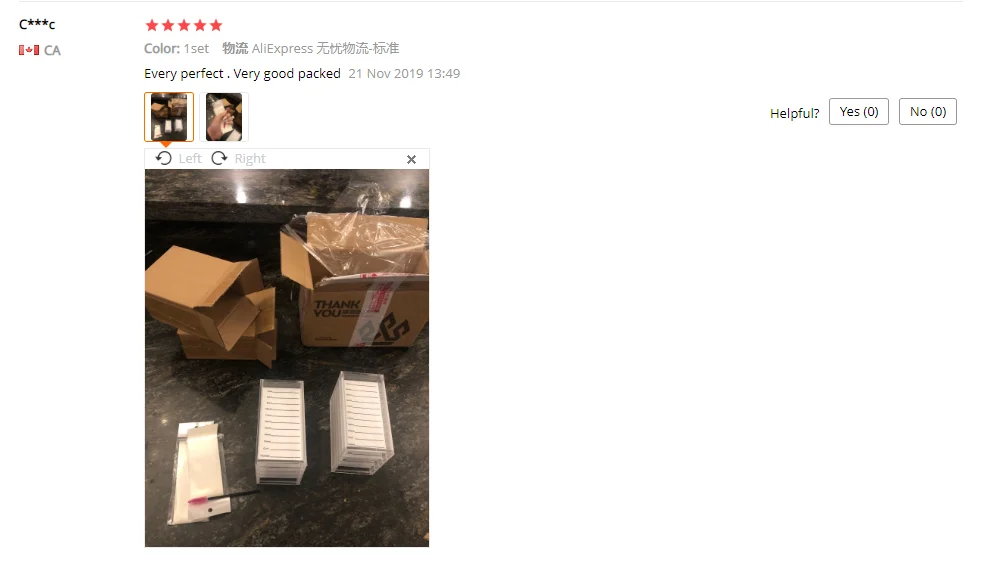Click the reviewer name C***c
Screen dimensions: 983x565
click(x=37, y=24)
